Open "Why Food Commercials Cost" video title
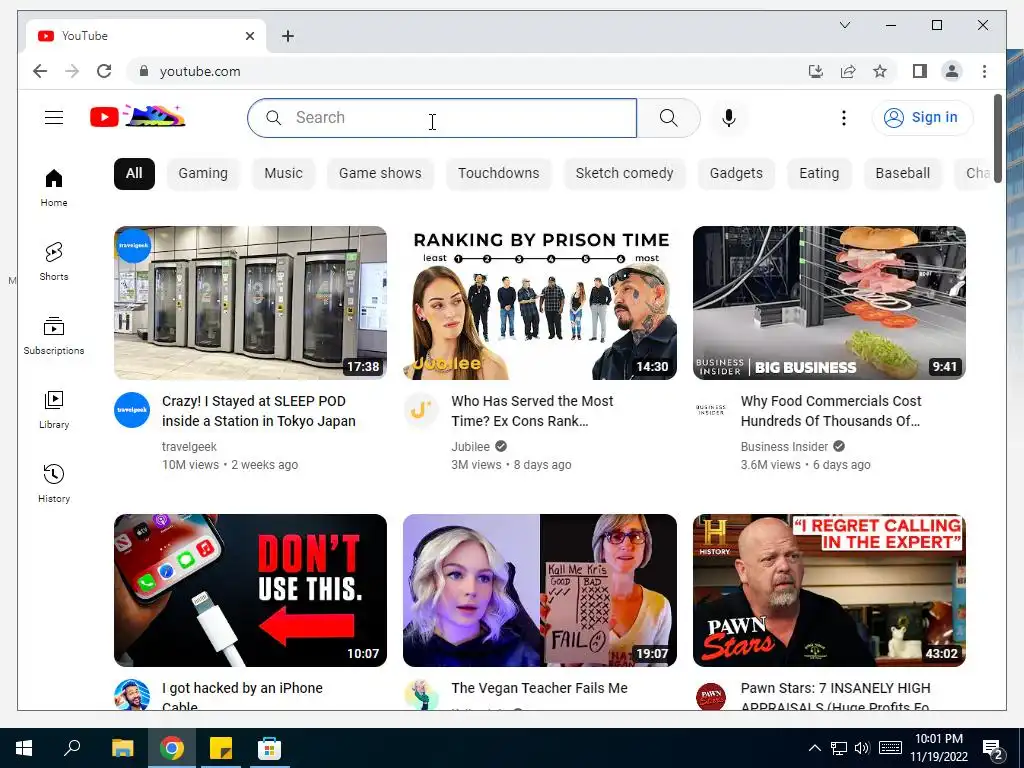The width and height of the screenshot is (1024, 768). (x=831, y=411)
